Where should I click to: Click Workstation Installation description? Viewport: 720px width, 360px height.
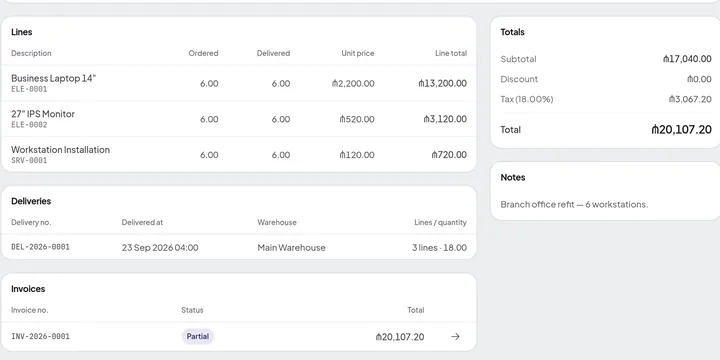click(x=60, y=150)
